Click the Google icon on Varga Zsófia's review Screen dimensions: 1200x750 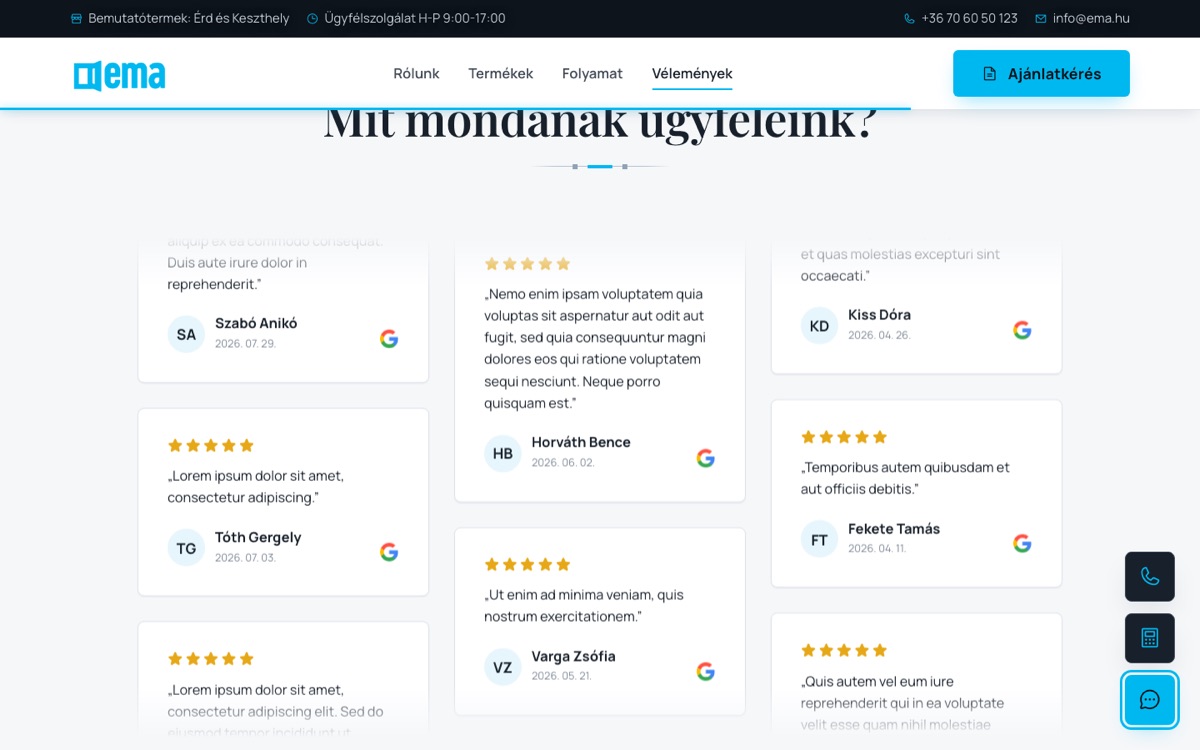coord(706,671)
